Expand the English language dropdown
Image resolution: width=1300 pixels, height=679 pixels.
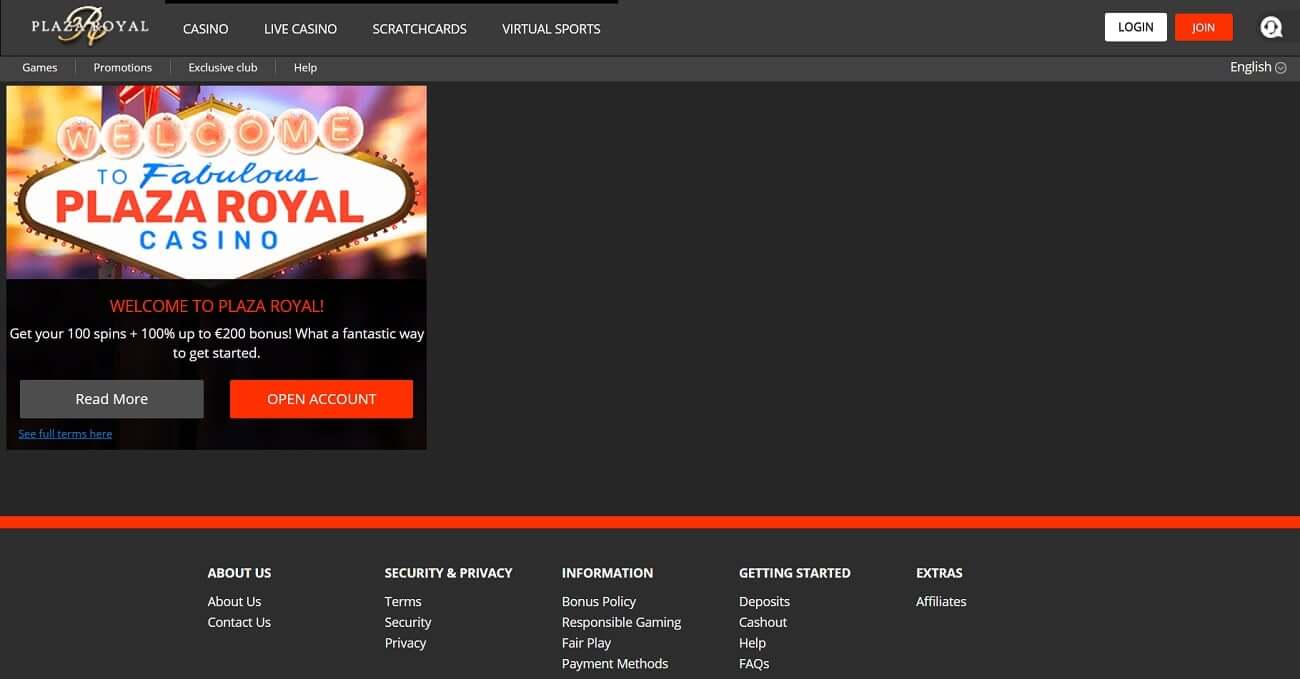[x=1258, y=67]
